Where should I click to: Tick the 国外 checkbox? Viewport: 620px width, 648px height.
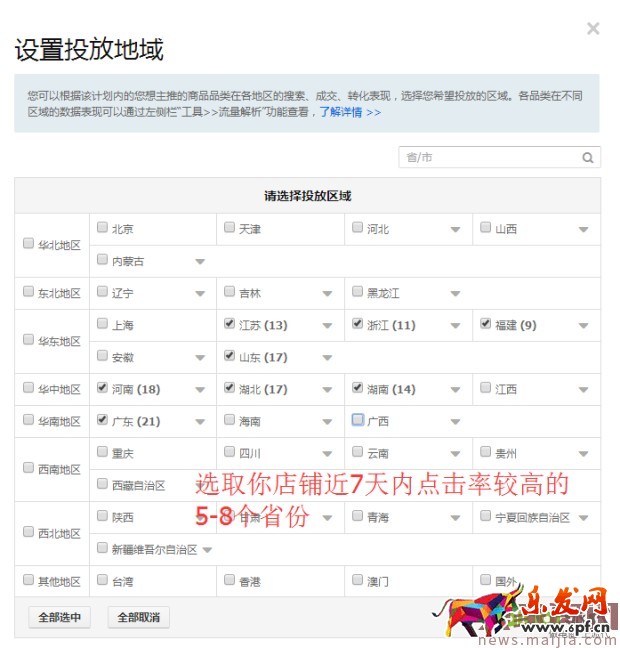(x=486, y=579)
